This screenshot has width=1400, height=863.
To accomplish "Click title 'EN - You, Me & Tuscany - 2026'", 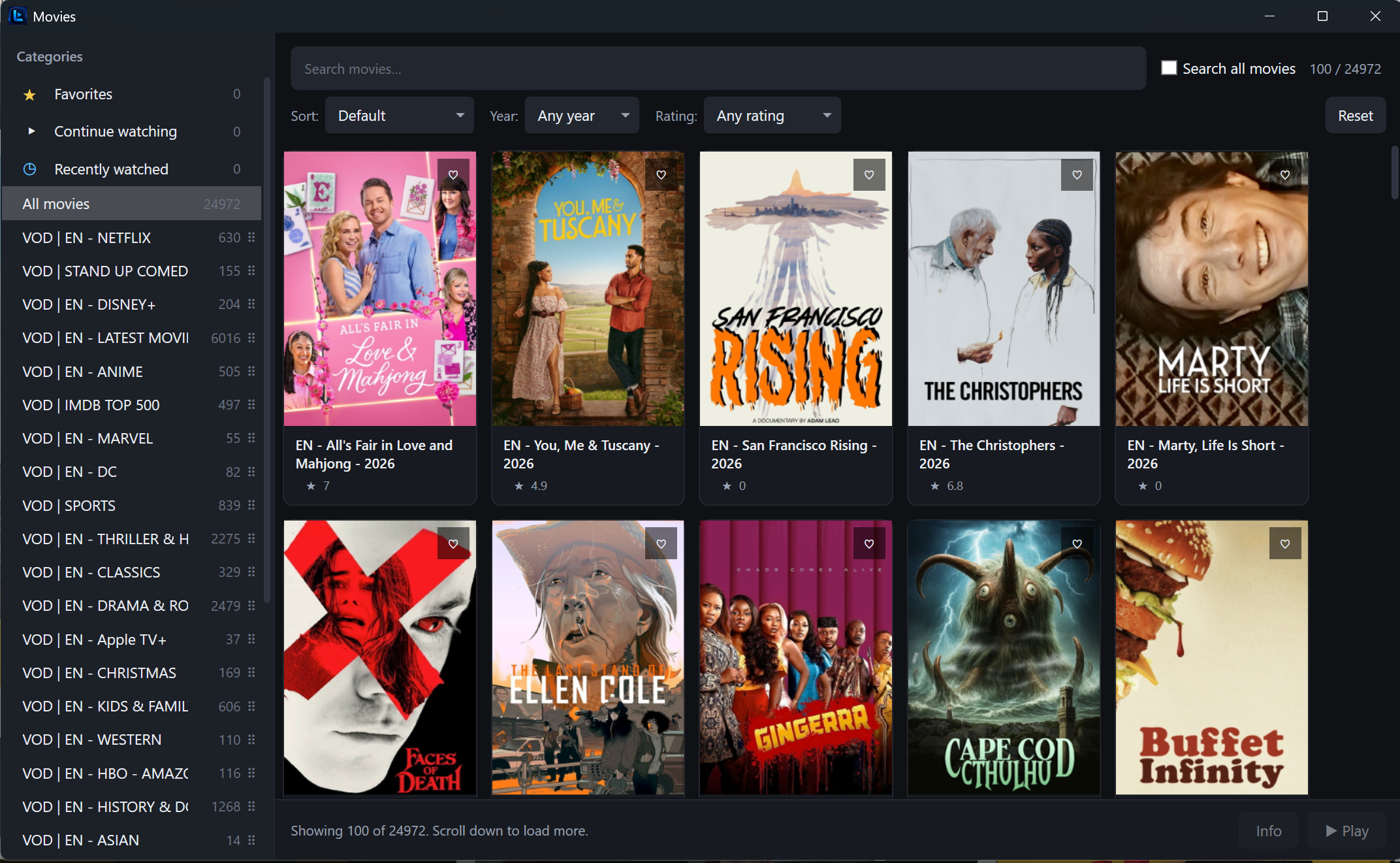I will tap(581, 454).
